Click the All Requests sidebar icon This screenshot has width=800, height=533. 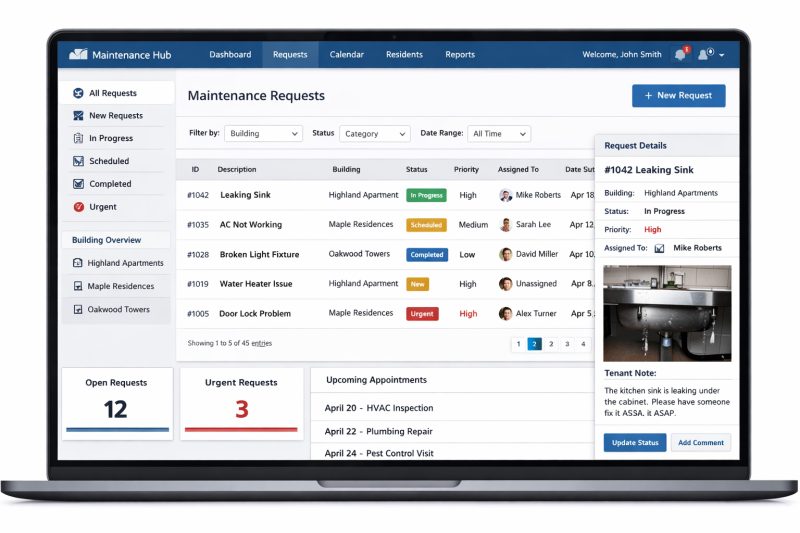78,93
